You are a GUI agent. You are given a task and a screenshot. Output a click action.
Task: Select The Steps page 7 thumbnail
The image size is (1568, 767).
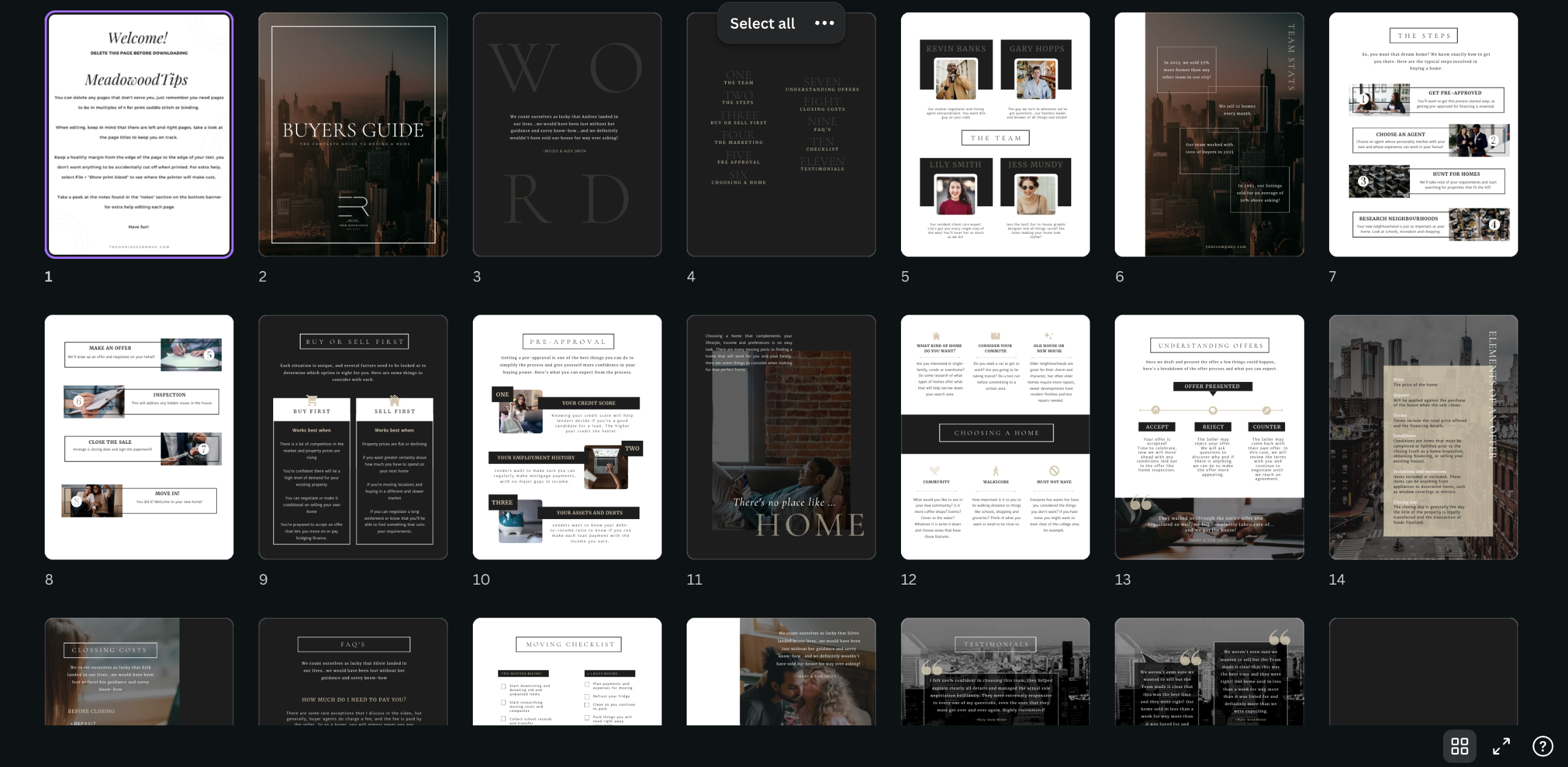[x=1423, y=135]
